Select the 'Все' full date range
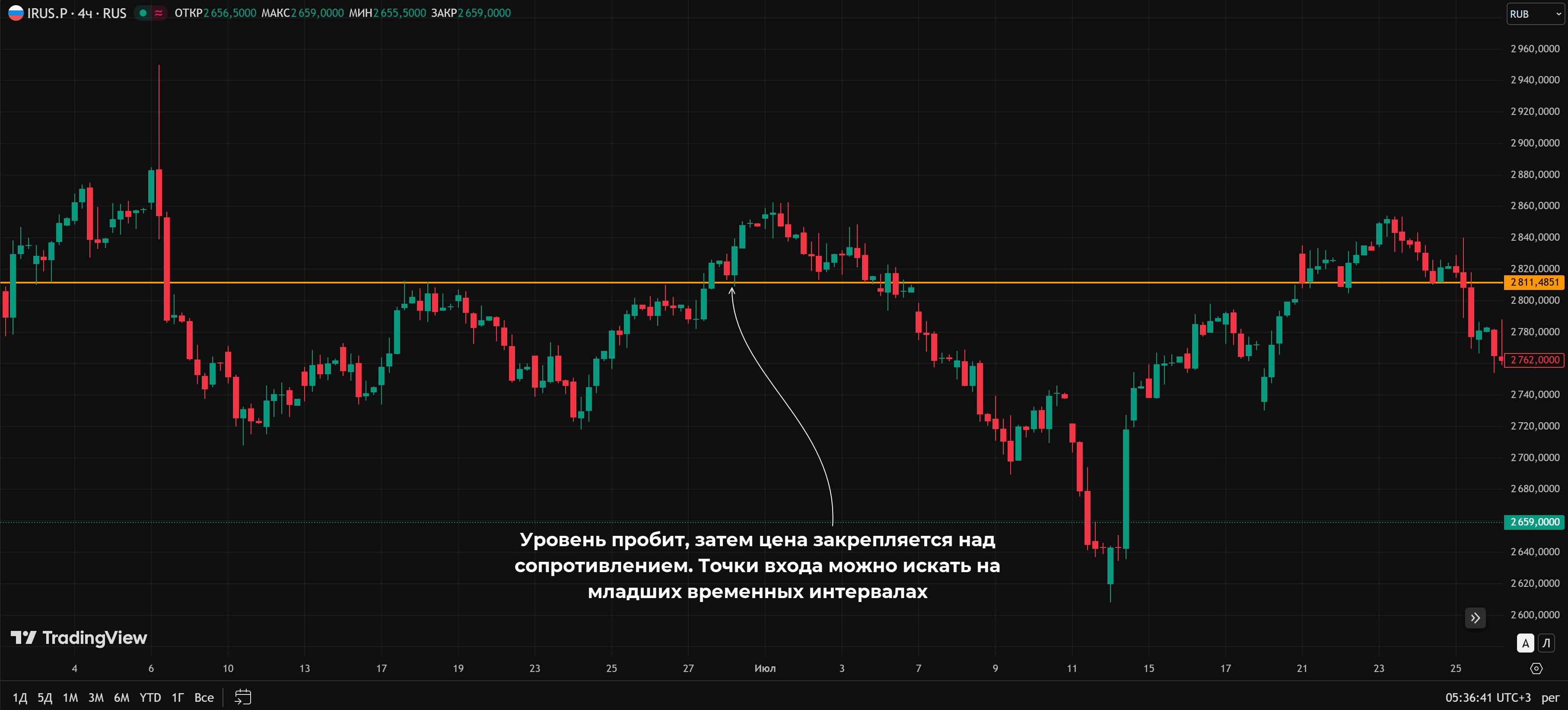This screenshot has height=710, width=1568. (x=204, y=698)
